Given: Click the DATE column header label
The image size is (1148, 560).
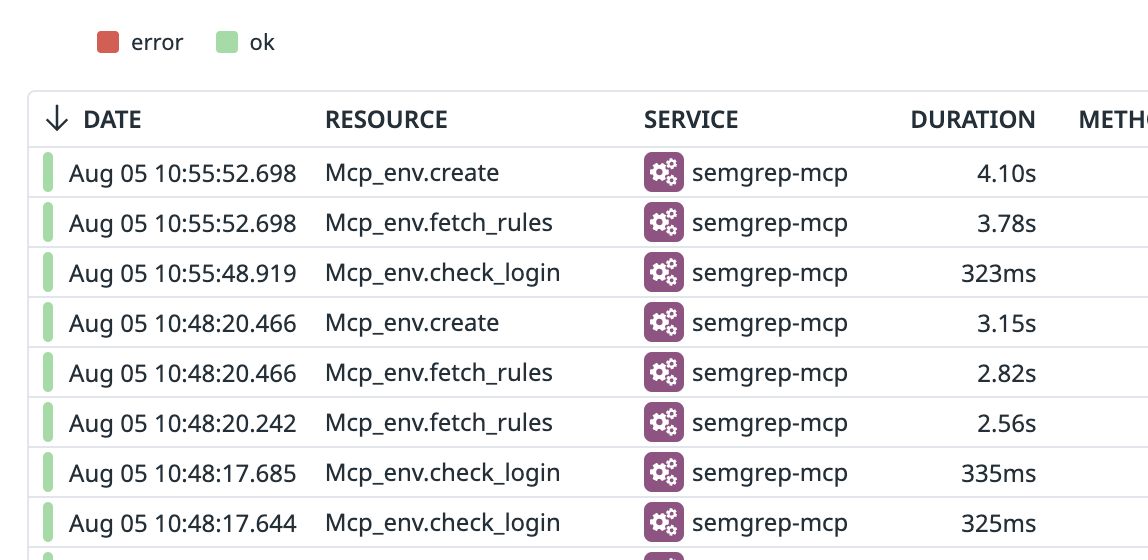Looking at the screenshot, I should click(112, 120).
